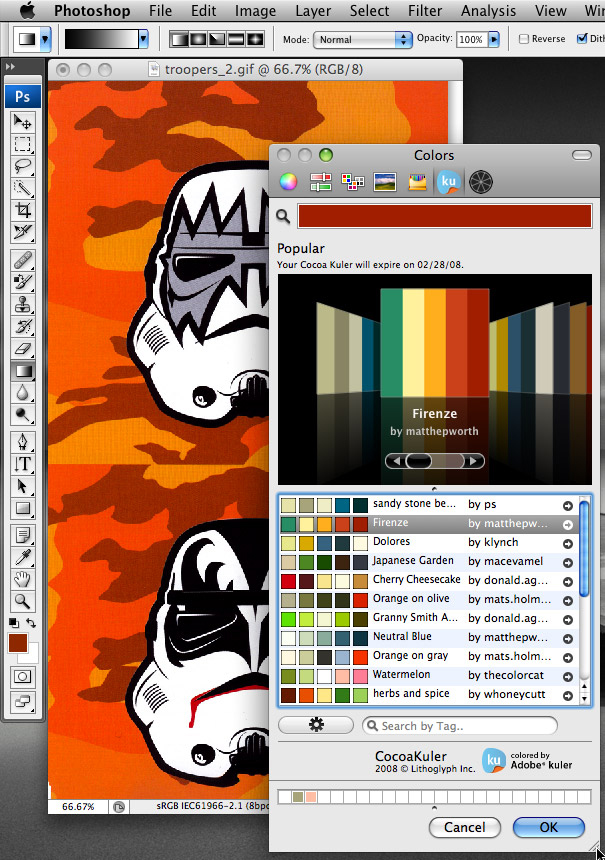
Task: Select the Gradient tool in toolbox
Action: click(22, 371)
